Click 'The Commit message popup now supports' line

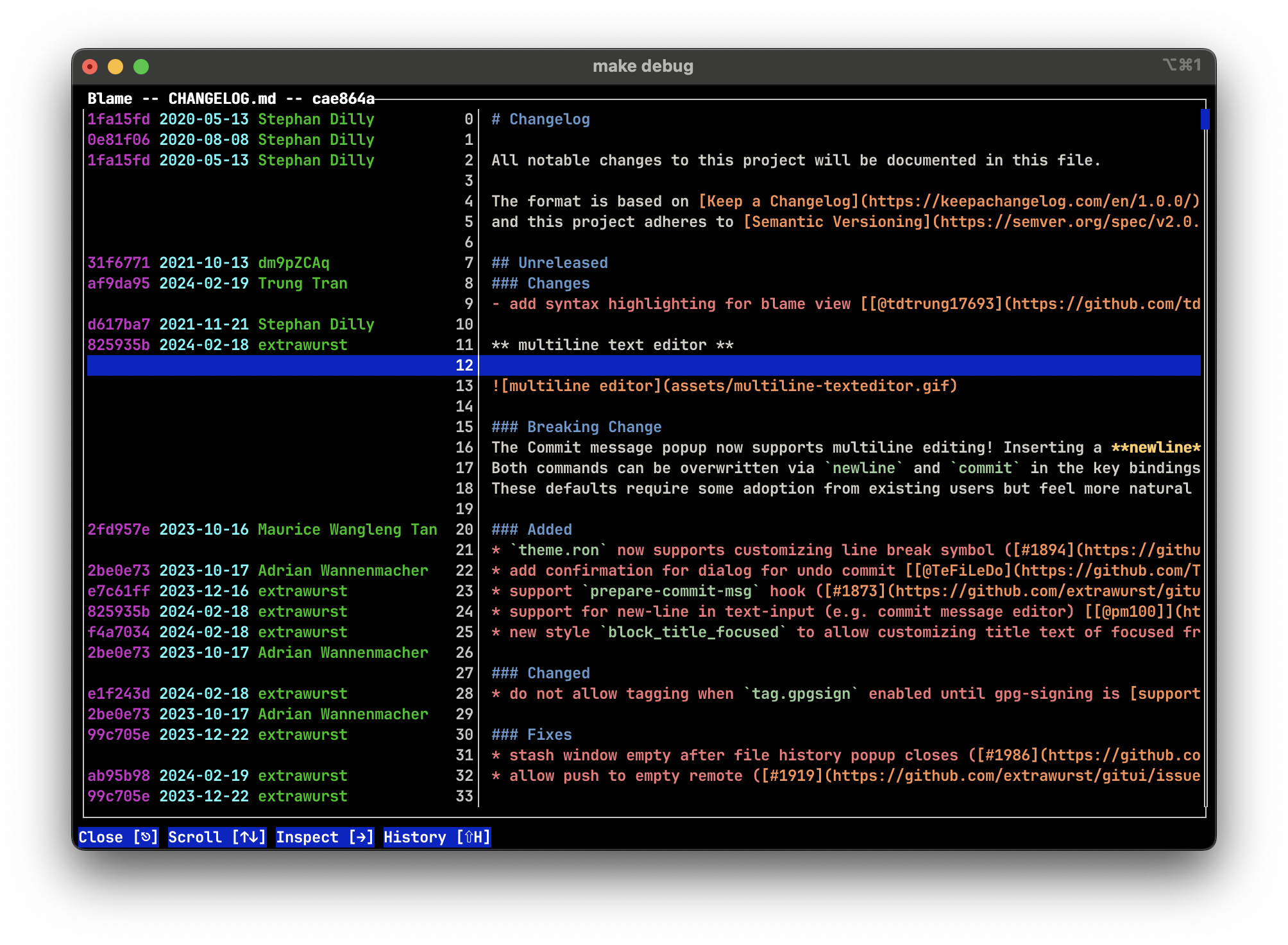[x=846, y=447]
